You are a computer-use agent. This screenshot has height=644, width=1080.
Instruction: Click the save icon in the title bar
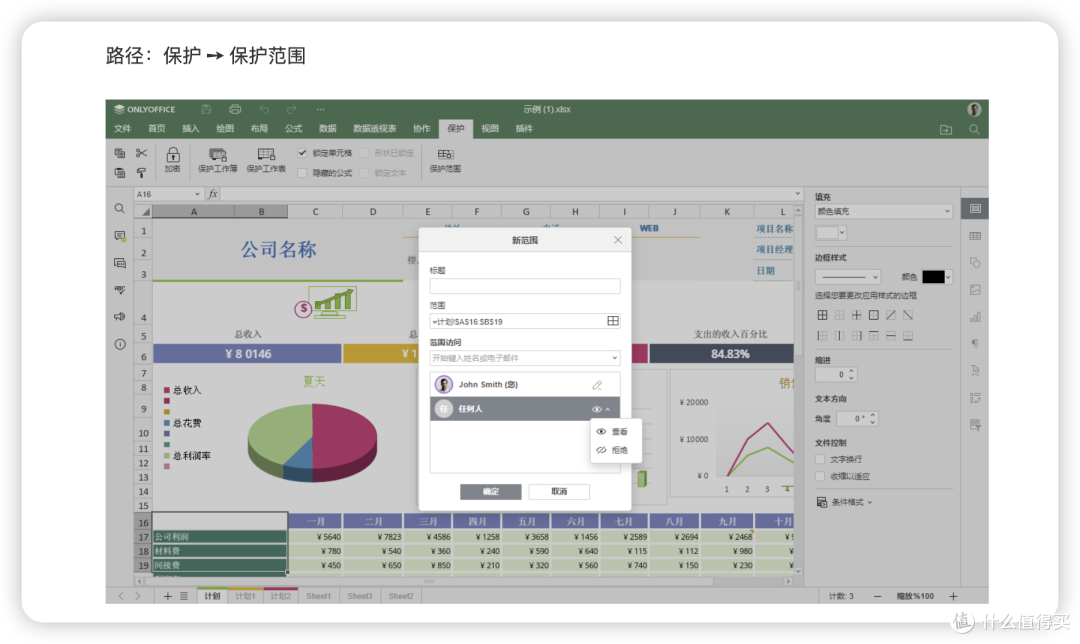coord(206,109)
